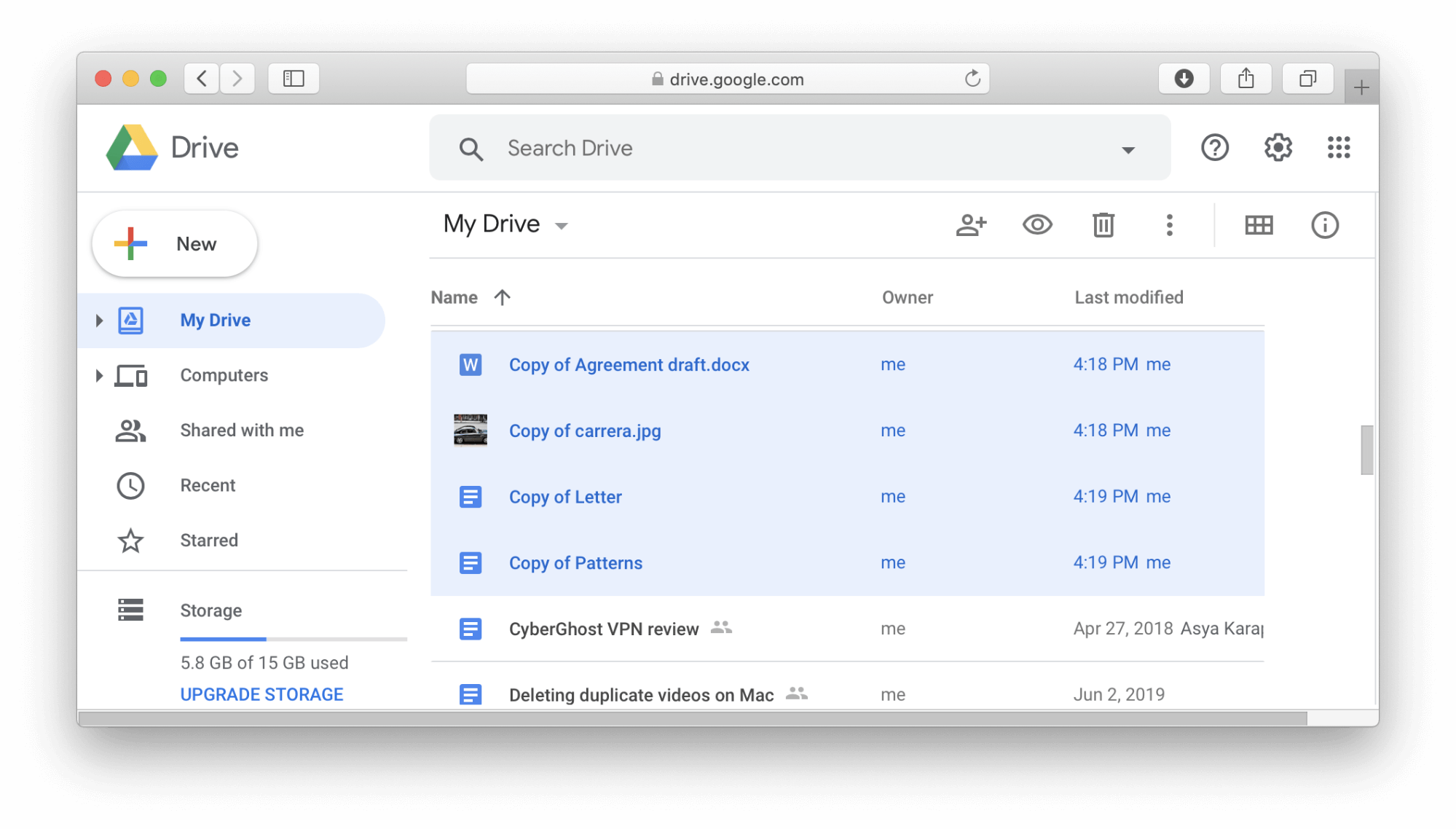The width and height of the screenshot is (1456, 829).
Task: Click the Settings gear icon
Action: [x=1280, y=148]
